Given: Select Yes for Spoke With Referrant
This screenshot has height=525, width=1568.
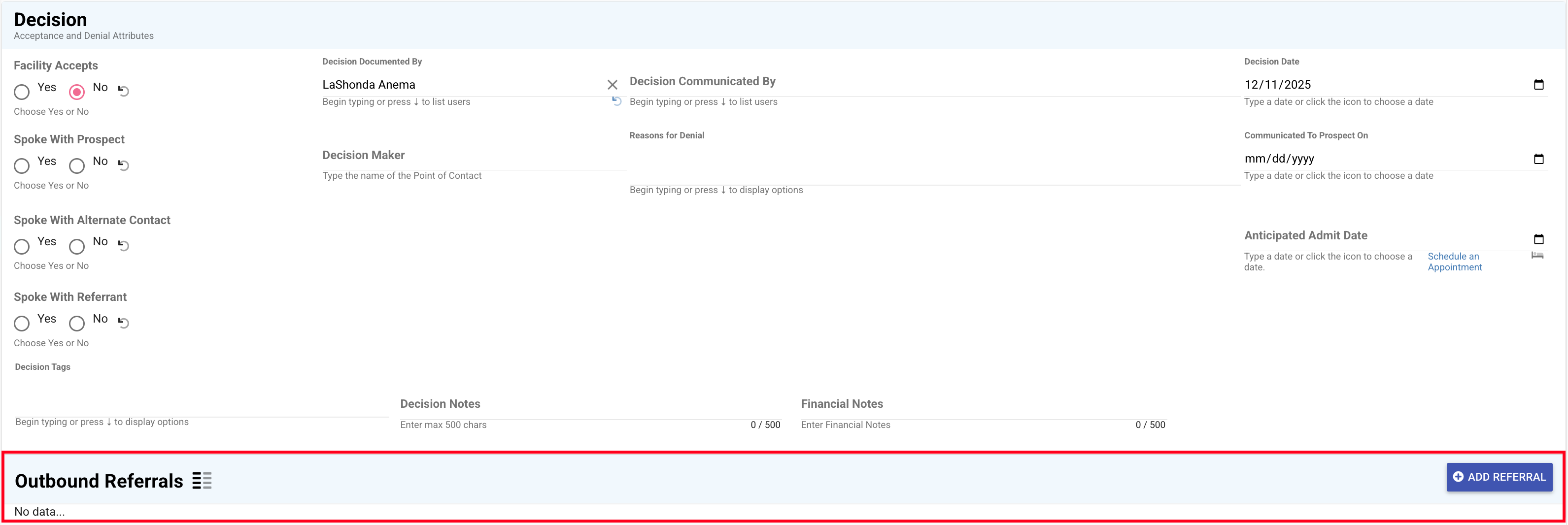Looking at the screenshot, I should click(22, 323).
